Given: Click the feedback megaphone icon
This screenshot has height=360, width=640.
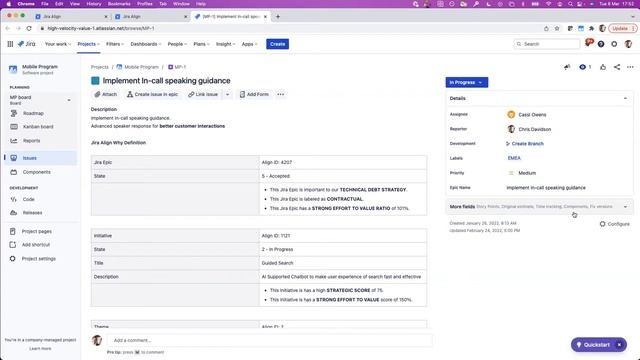Looking at the screenshot, I should tap(567, 67).
